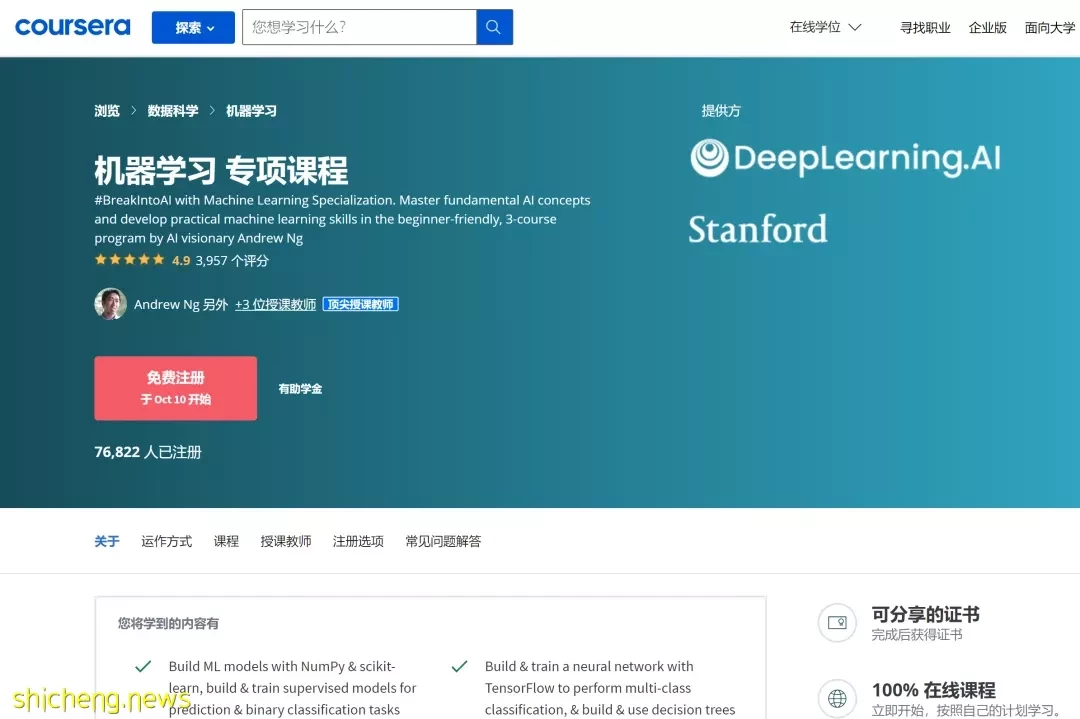Viewport: 1080px width, 719px height.
Task: Click the globe icon for 100% online course
Action: tap(837, 698)
